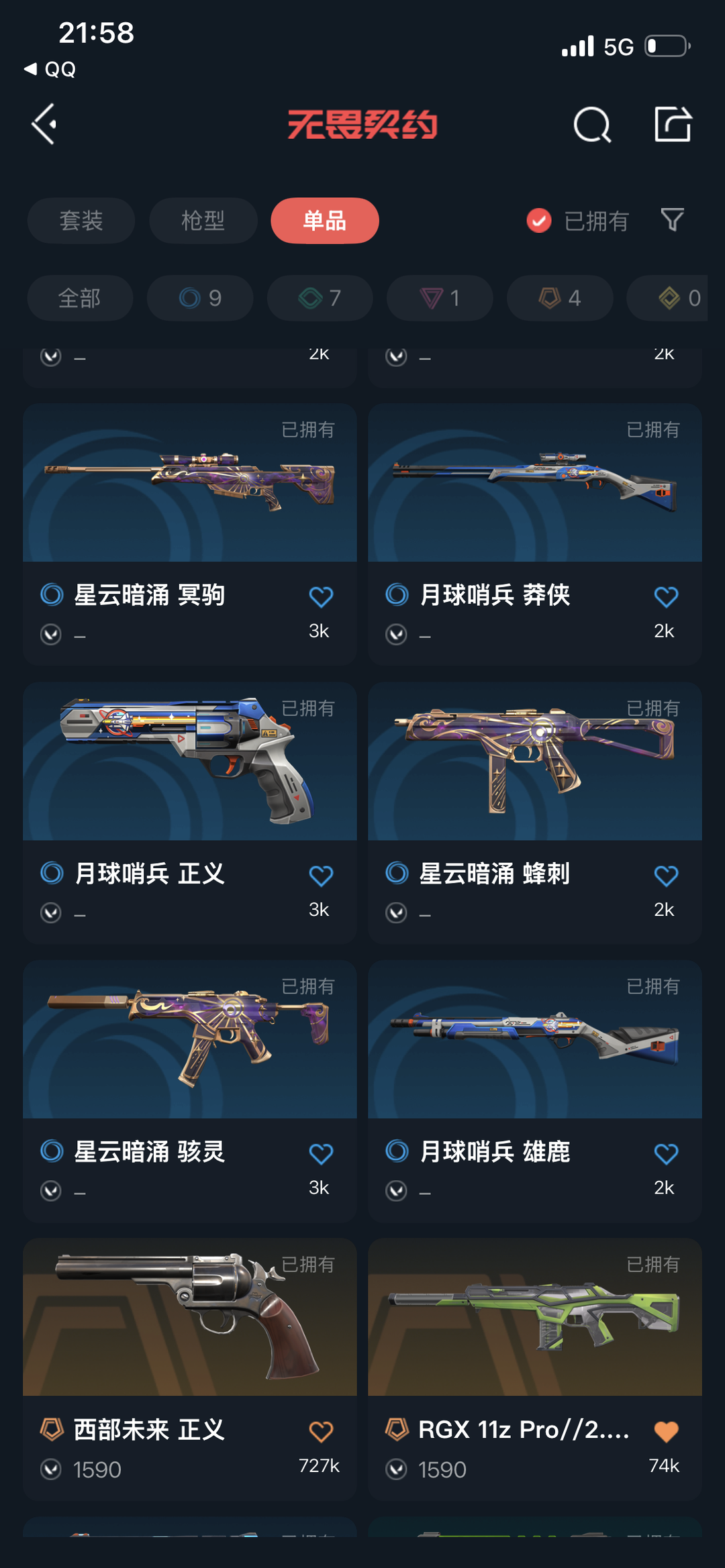Switch to the 套装 tab
The image size is (725, 1568).
81,220
